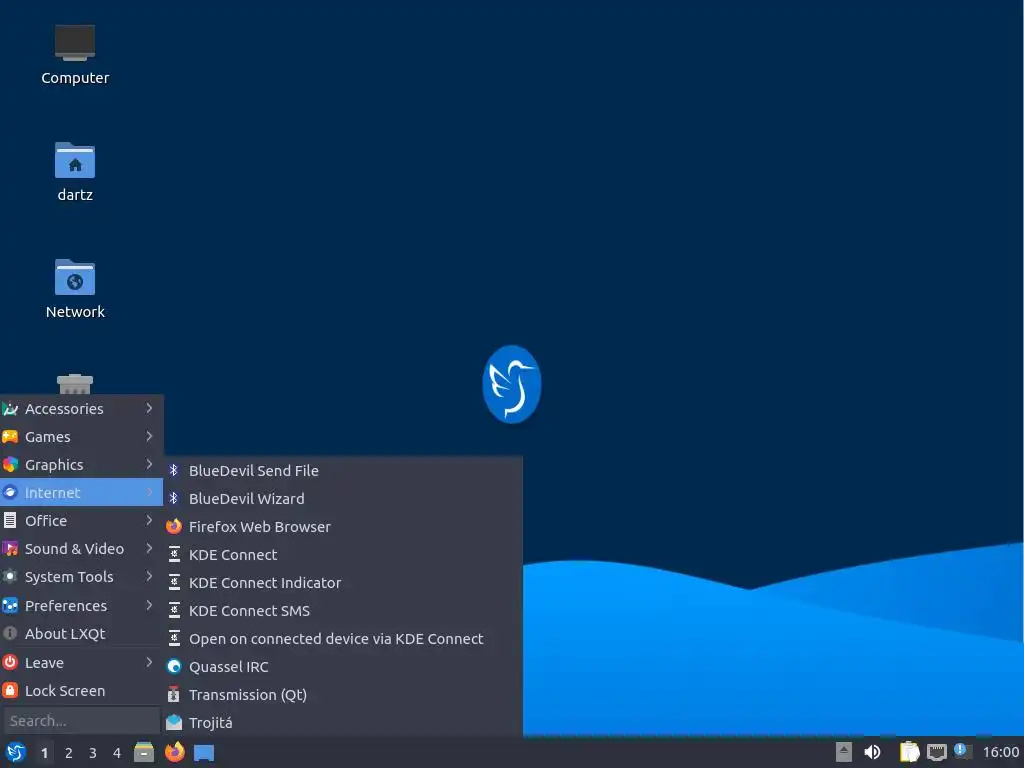Image resolution: width=1024 pixels, height=768 pixels.
Task: Click the Trash desktop icon
Action: coord(74,384)
